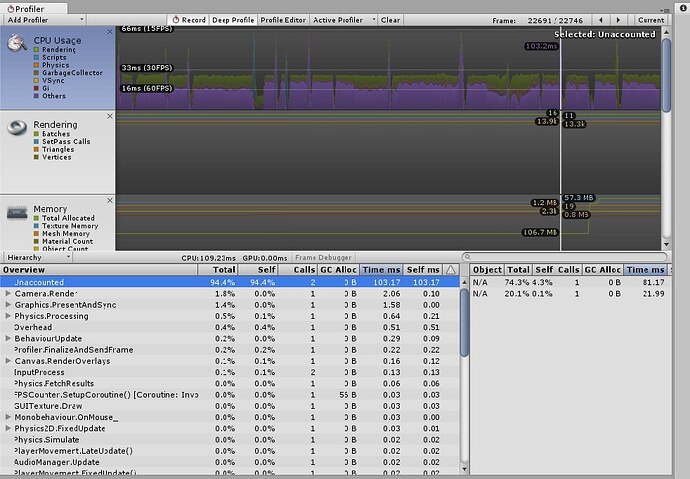Click the info icon at top right
The image size is (690, 479).
click(x=683, y=8)
